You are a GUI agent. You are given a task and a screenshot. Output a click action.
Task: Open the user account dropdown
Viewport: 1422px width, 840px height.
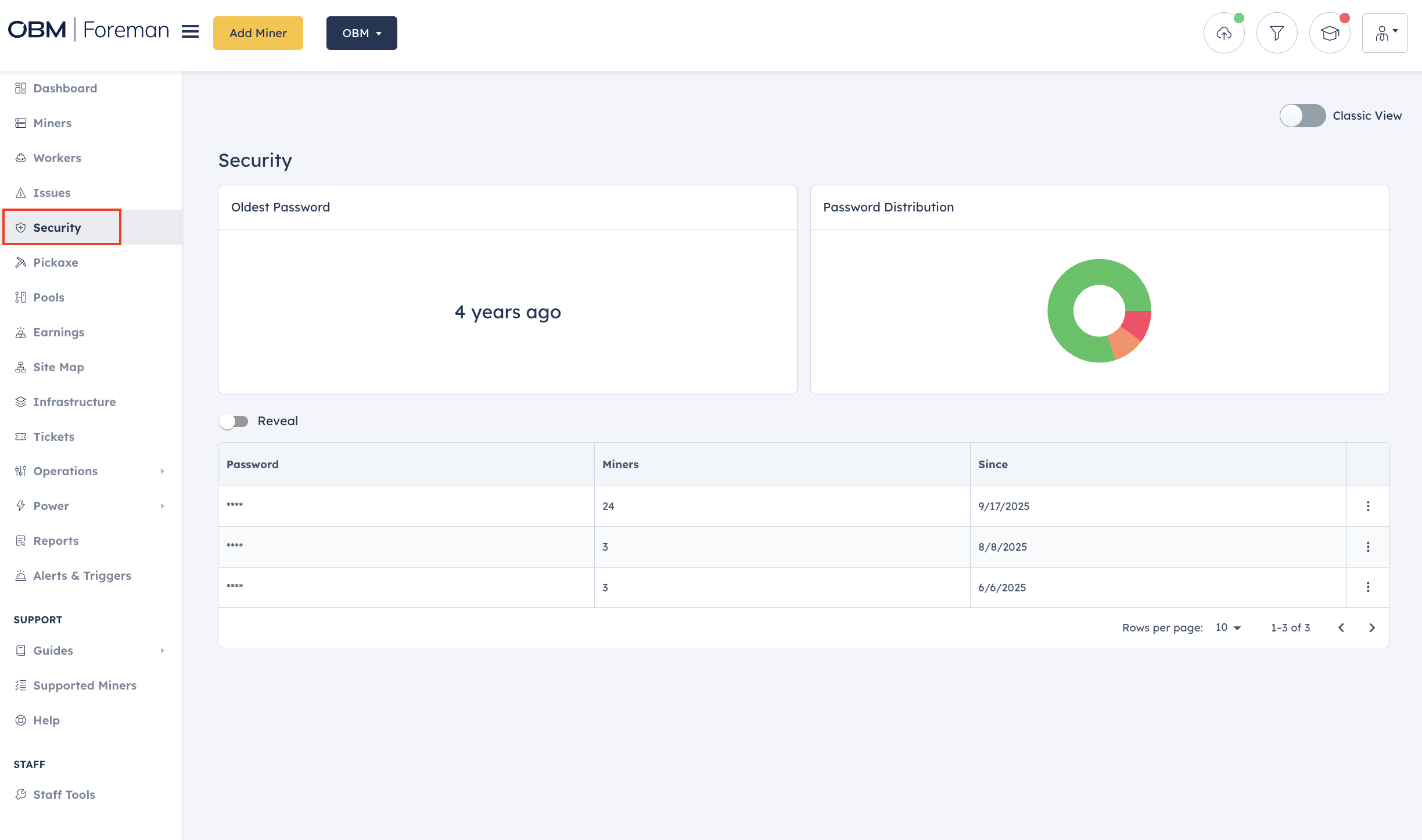[1384, 33]
